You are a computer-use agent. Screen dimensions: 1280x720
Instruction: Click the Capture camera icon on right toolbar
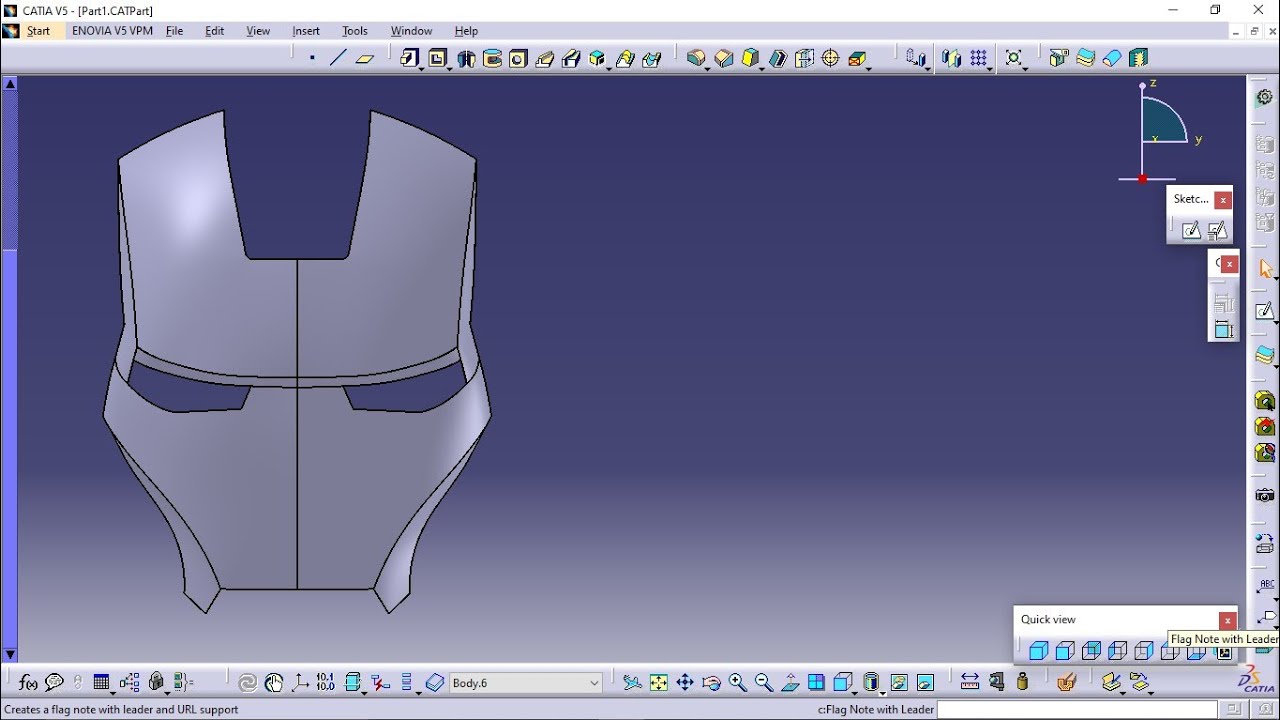[x=1266, y=496]
